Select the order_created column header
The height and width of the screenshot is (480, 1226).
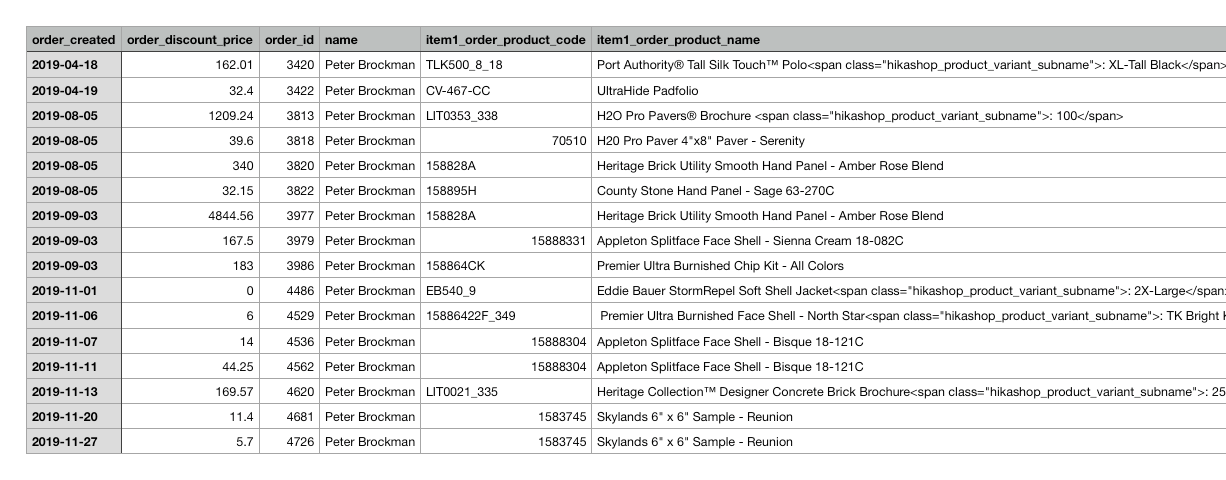tap(74, 40)
